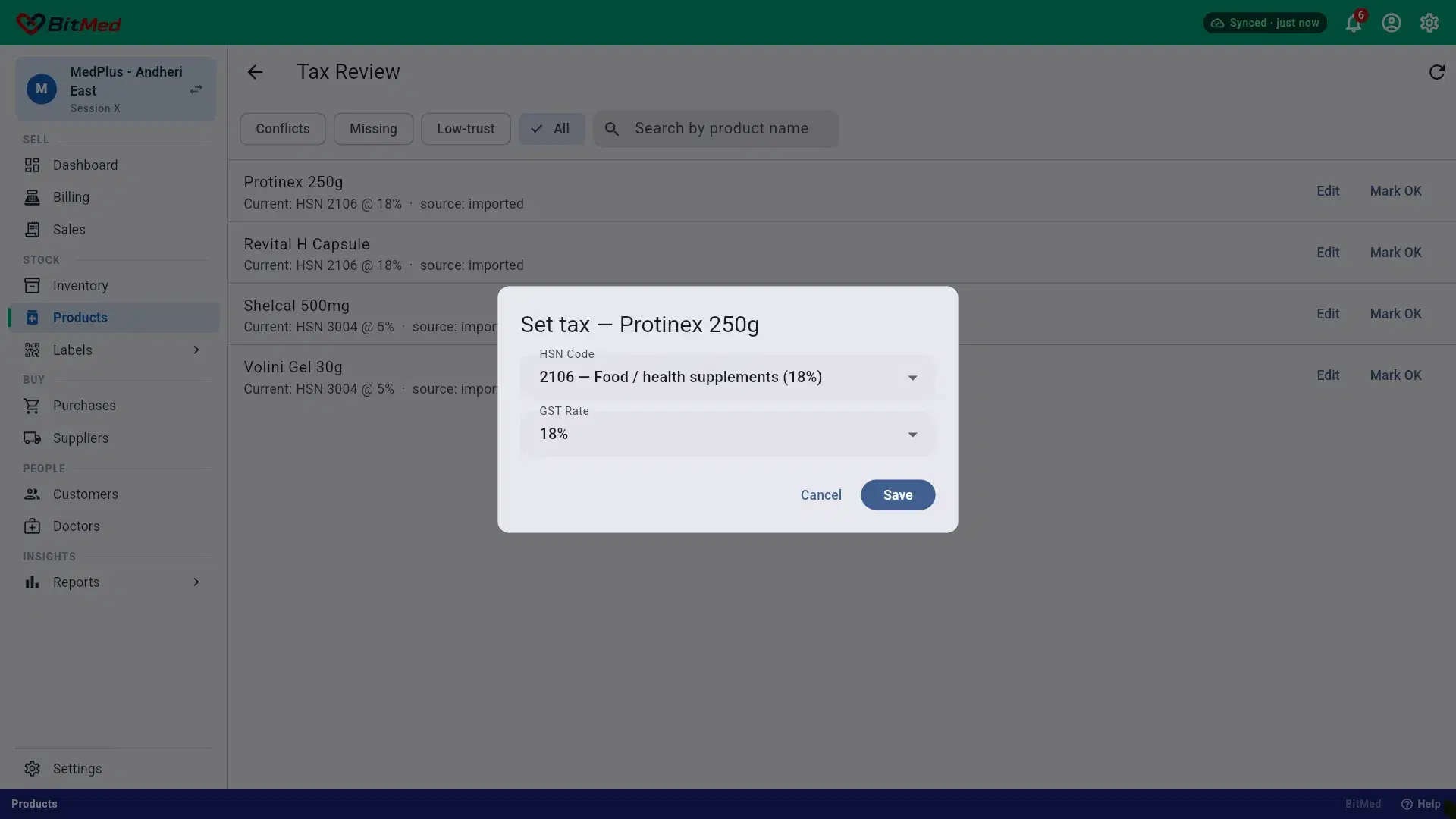The height and width of the screenshot is (819, 1456).
Task: Mark OK for Shelcal 500mg
Action: point(1395,314)
